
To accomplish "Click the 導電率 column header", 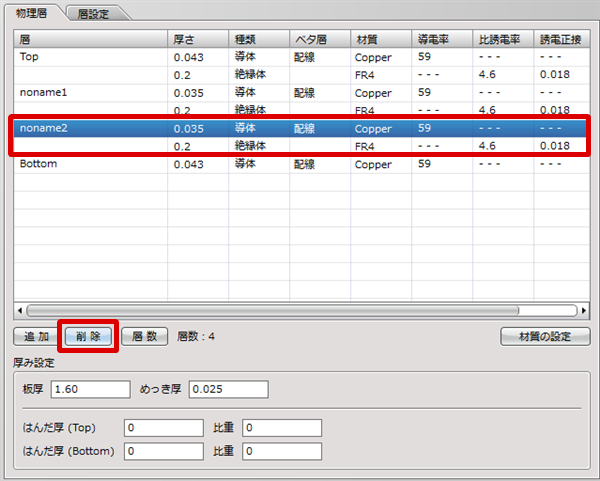I will click(441, 39).
